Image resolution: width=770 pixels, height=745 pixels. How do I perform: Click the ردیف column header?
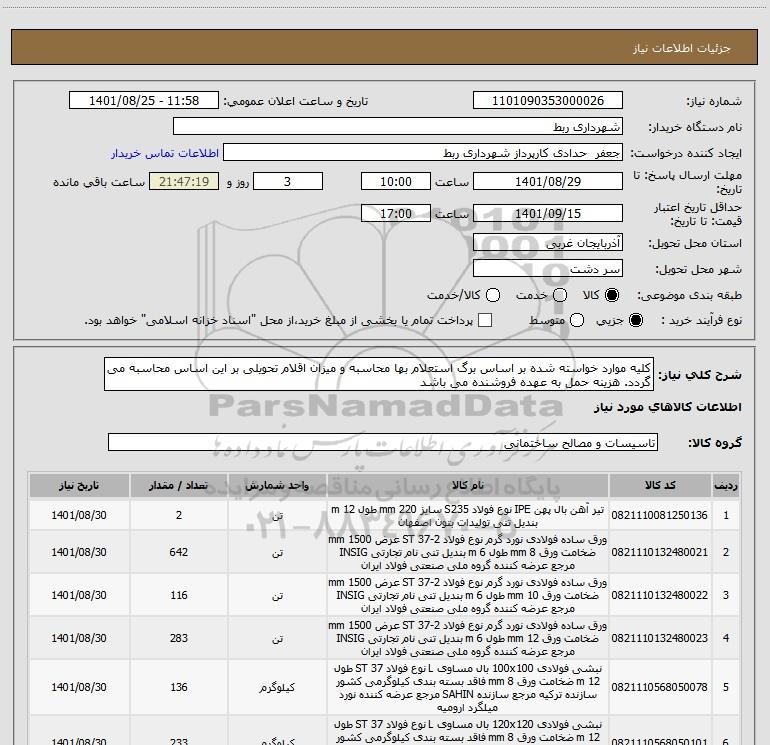click(726, 486)
